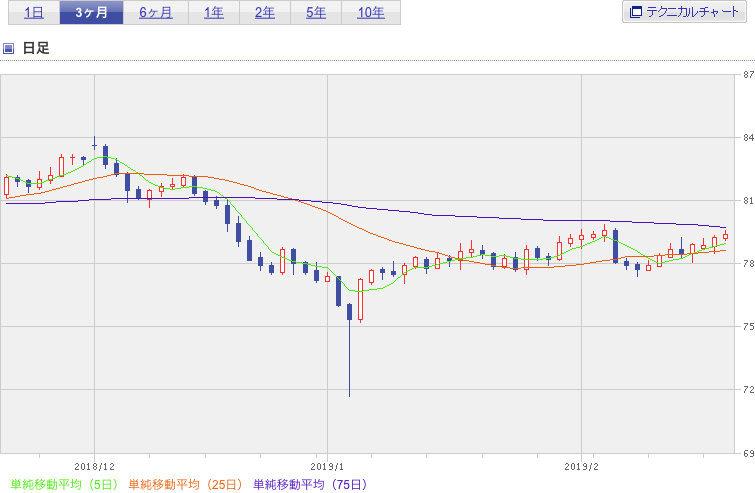Viewport: 755px width, 493px height.
Task: Click the 2019/1 date axis marker
Action: click(x=327, y=467)
